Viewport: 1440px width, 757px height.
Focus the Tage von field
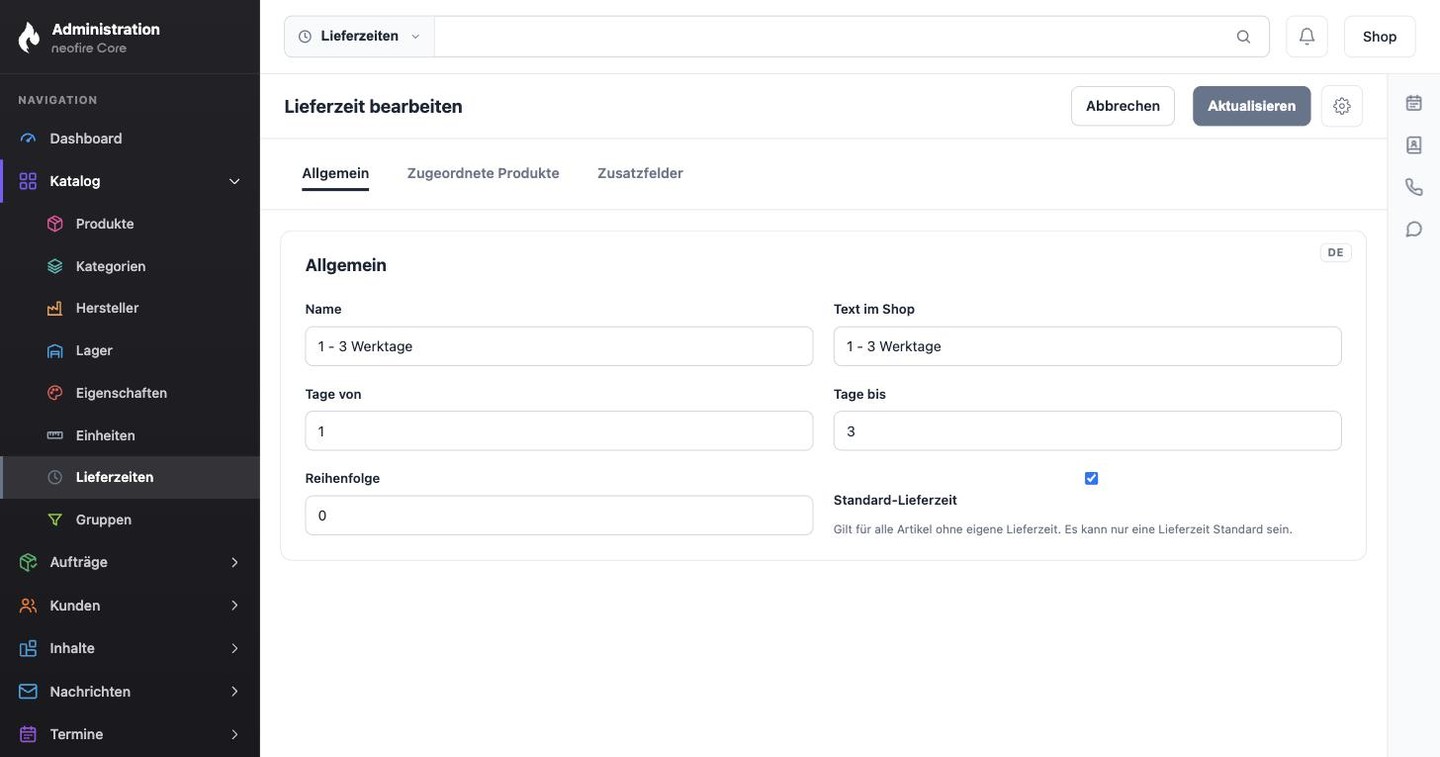(x=559, y=431)
